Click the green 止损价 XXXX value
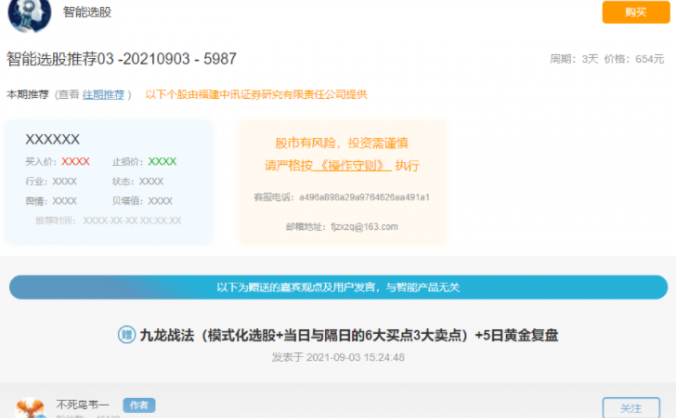 click(163, 162)
